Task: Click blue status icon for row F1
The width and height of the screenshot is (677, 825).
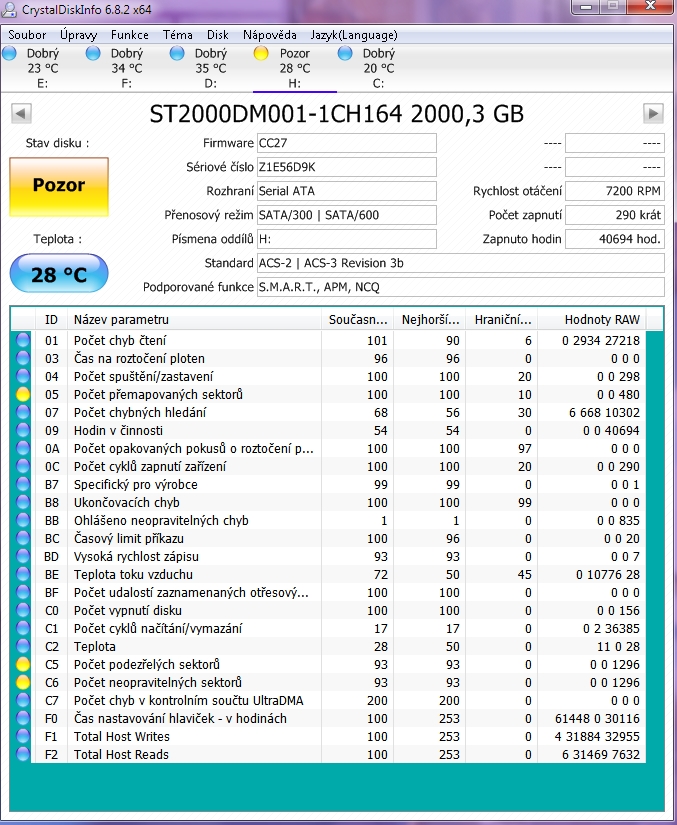Action: pyautogui.click(x=23, y=736)
